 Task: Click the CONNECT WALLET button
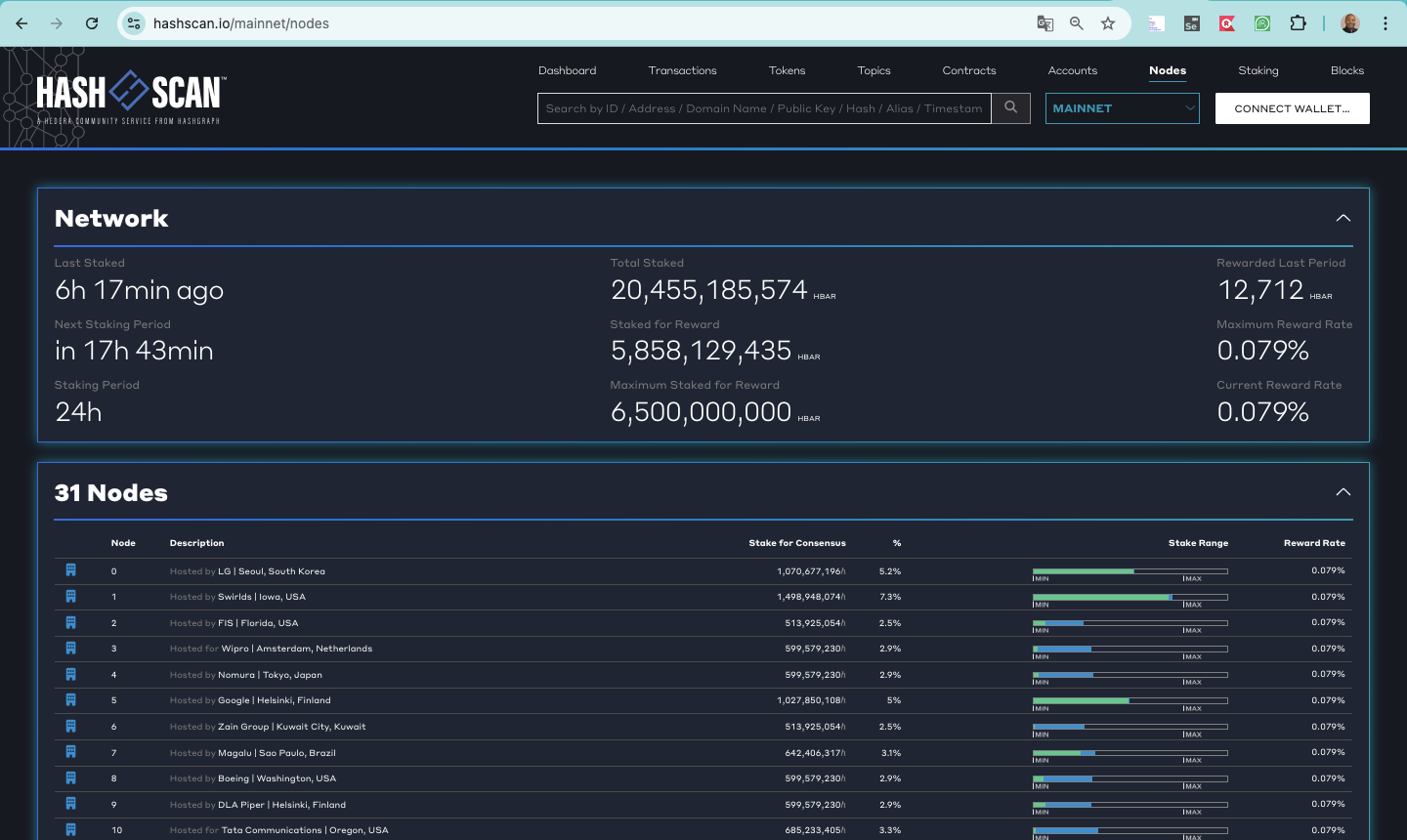pos(1292,108)
